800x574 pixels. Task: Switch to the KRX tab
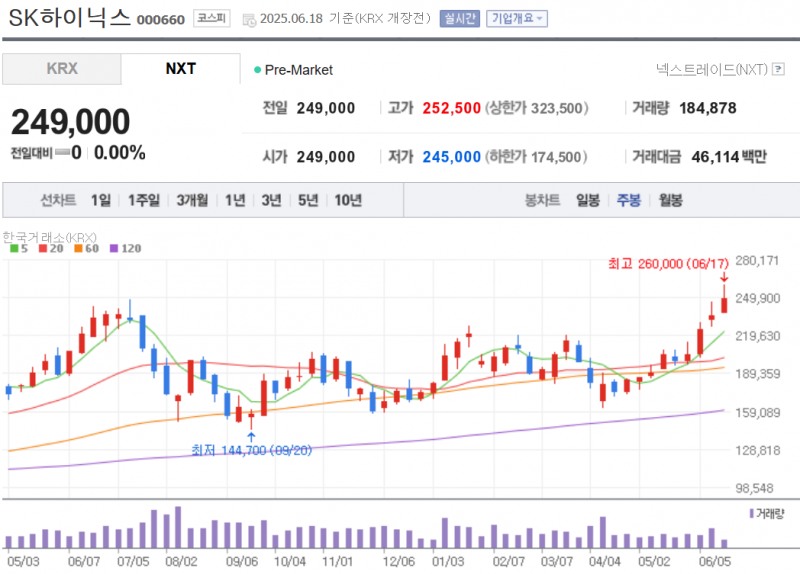tap(61, 69)
